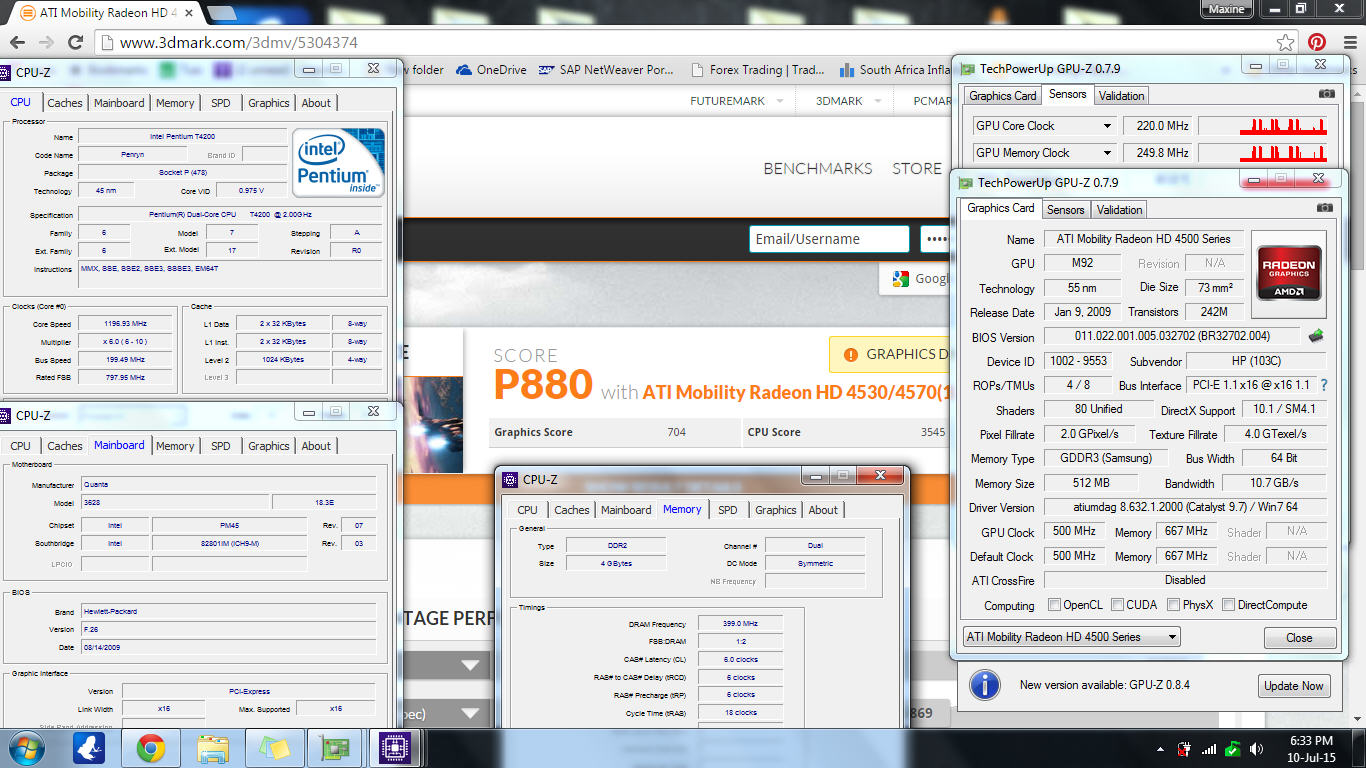Open About tab in Memory CPU-Z window
The width and height of the screenshot is (1366, 768).
point(823,510)
